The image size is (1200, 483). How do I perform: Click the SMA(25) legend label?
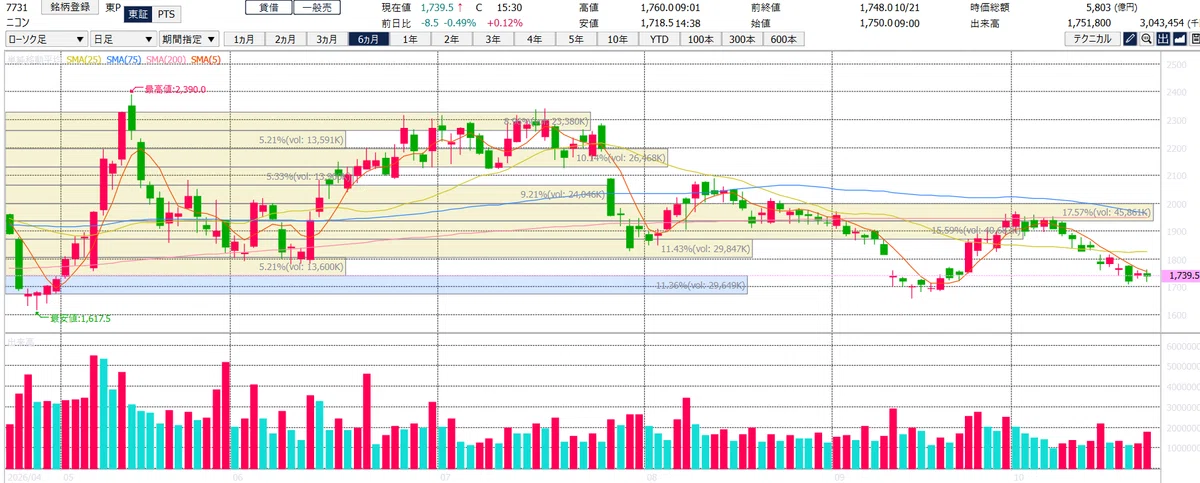(x=84, y=61)
